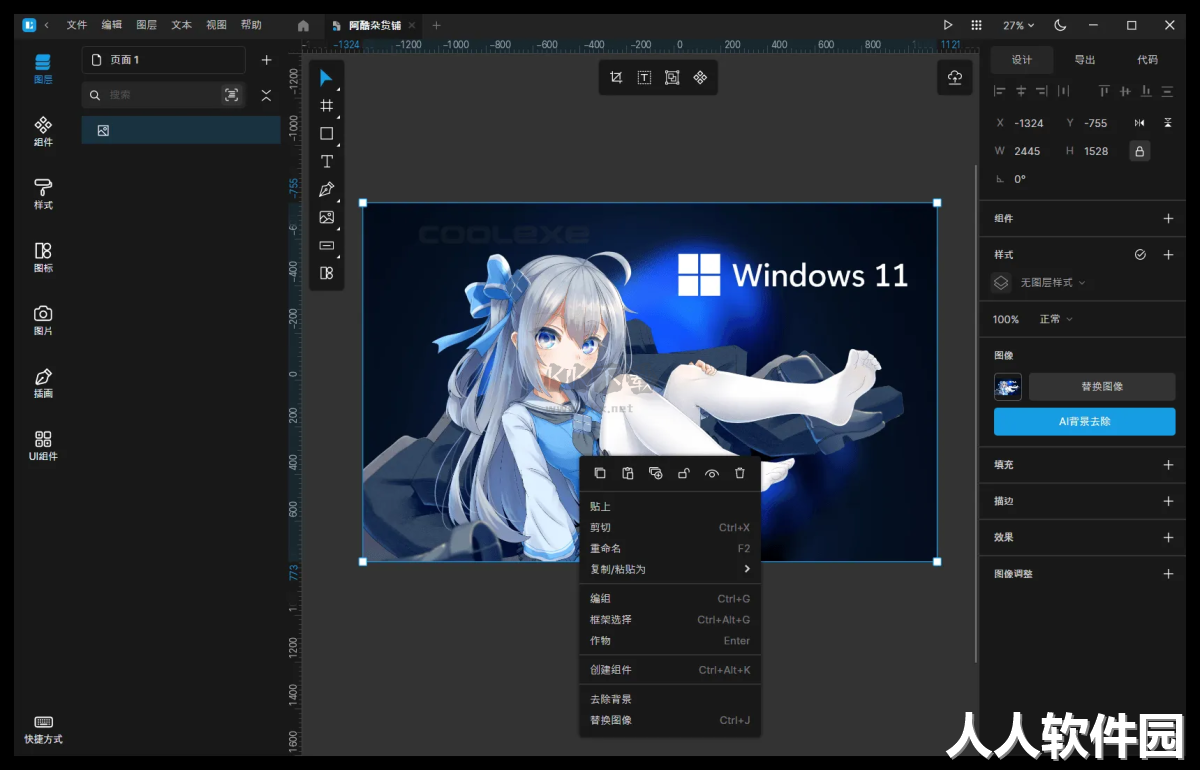Add a new page with the plus

266,60
